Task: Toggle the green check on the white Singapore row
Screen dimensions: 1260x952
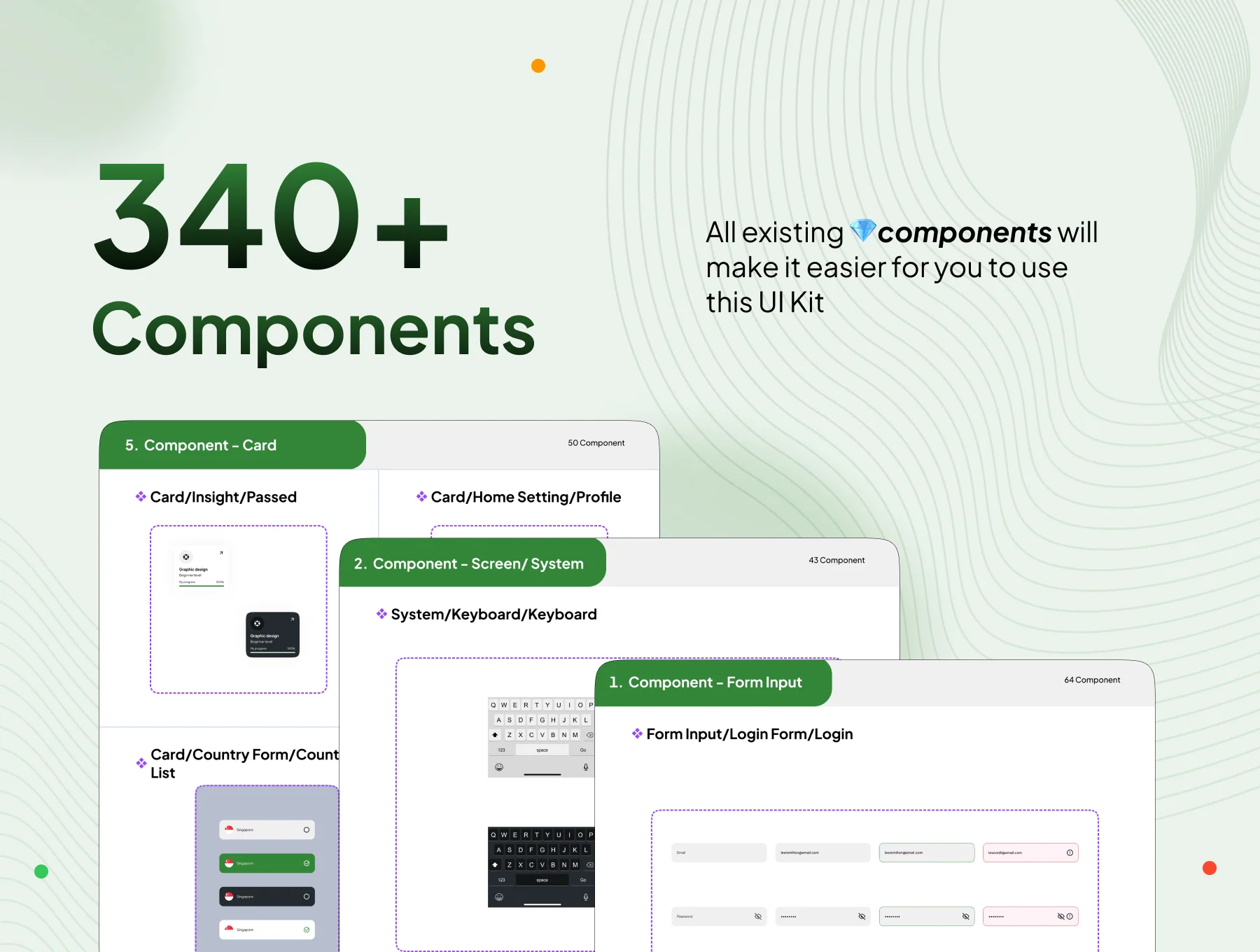Action: [307, 930]
